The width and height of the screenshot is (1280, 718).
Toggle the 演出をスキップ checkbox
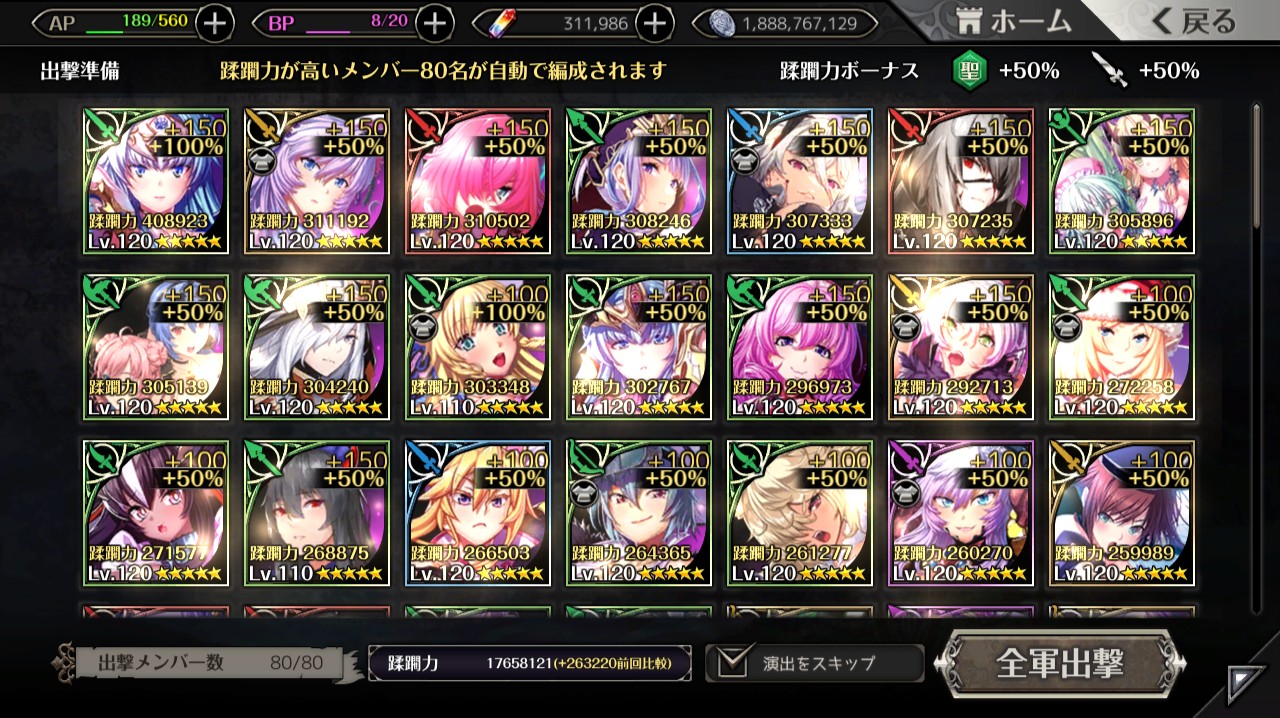point(732,662)
